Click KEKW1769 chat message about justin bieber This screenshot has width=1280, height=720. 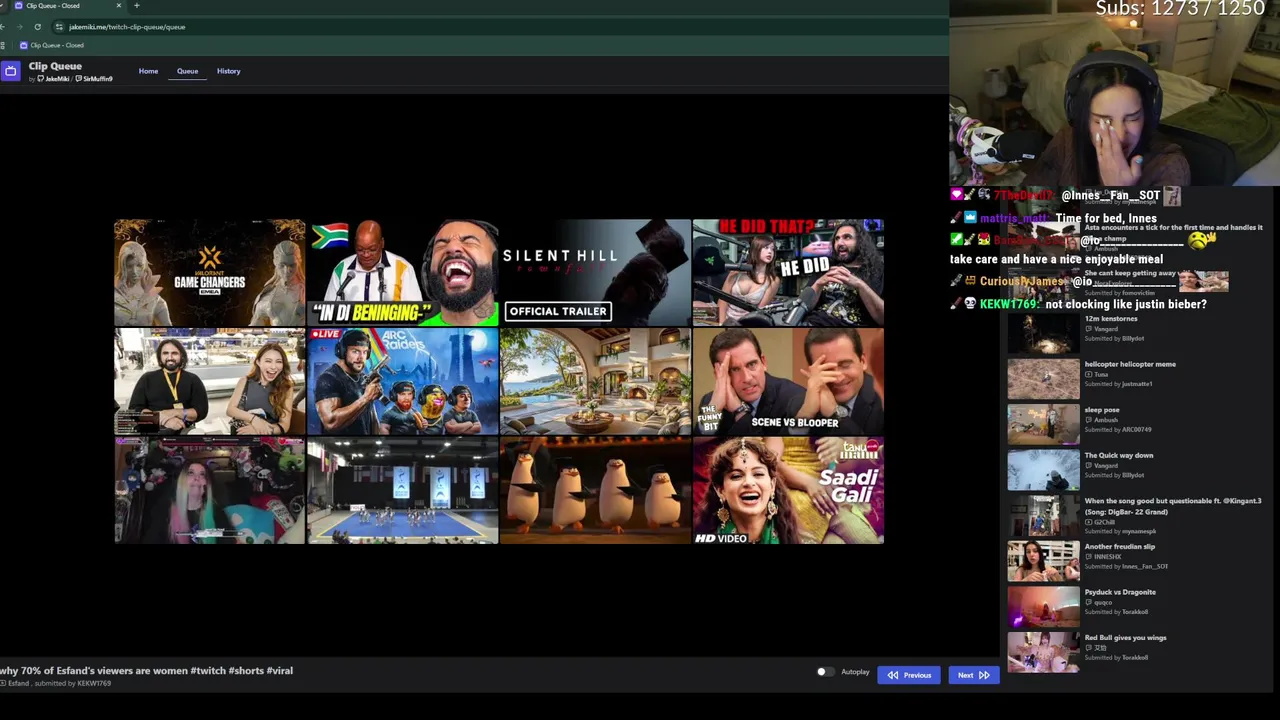[x=1078, y=304]
